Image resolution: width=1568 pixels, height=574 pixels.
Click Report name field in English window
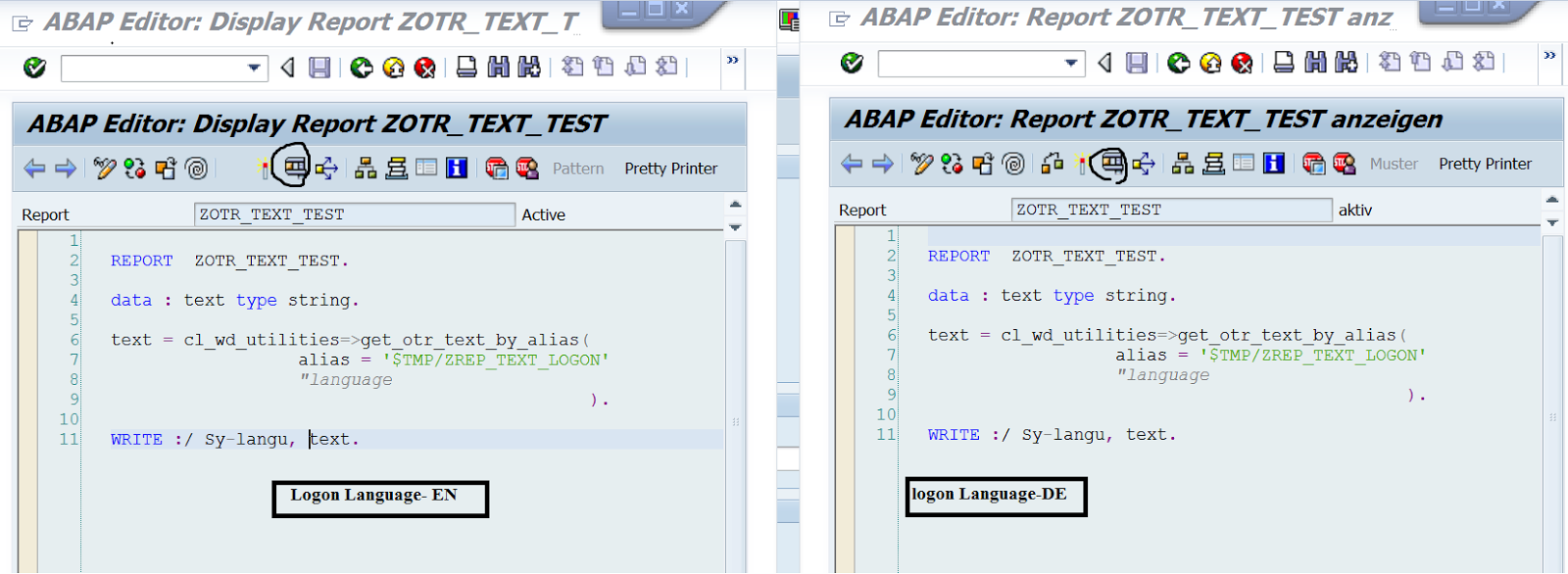355,215
